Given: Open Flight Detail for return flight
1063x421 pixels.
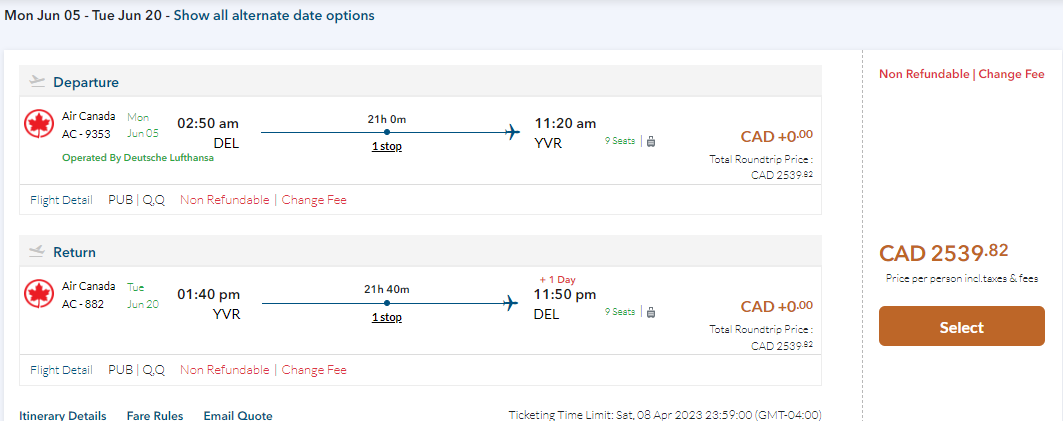Looking at the screenshot, I should tap(61, 370).
